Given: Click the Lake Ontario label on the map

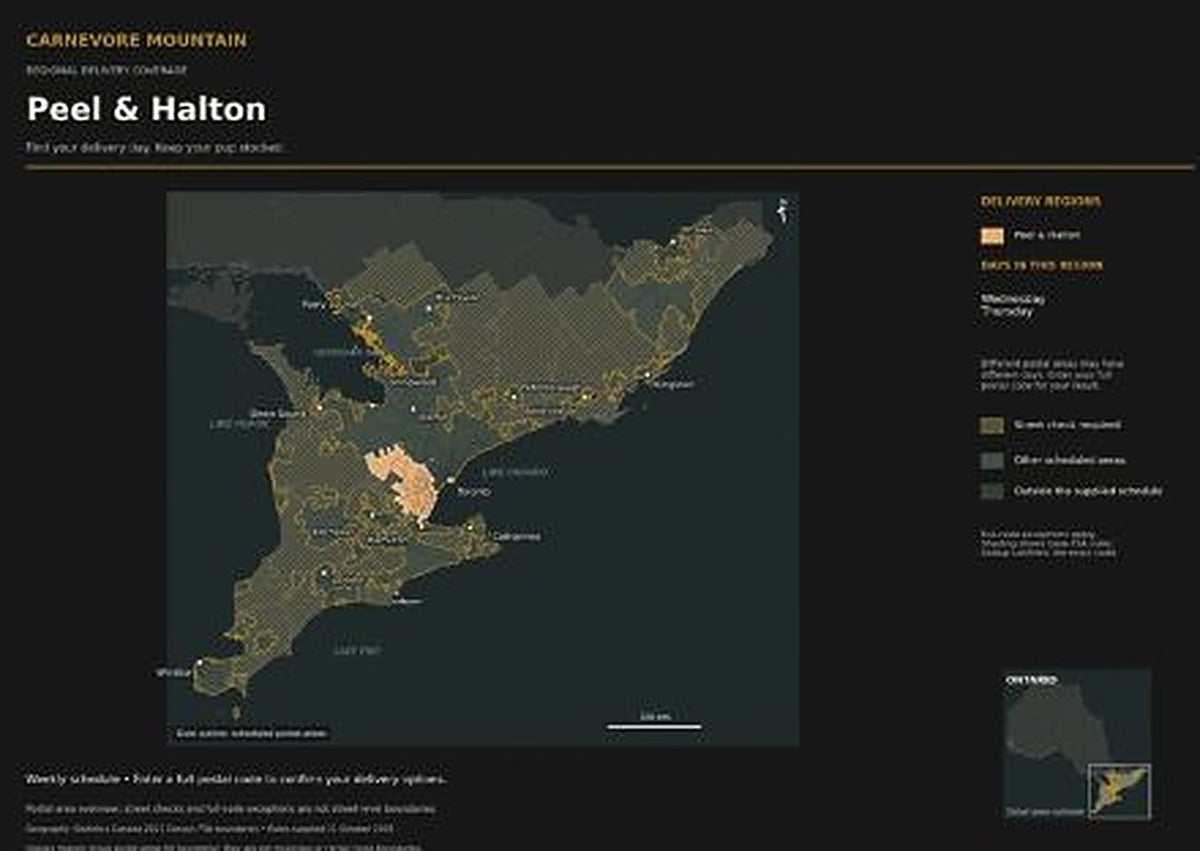Looking at the screenshot, I should [515, 472].
